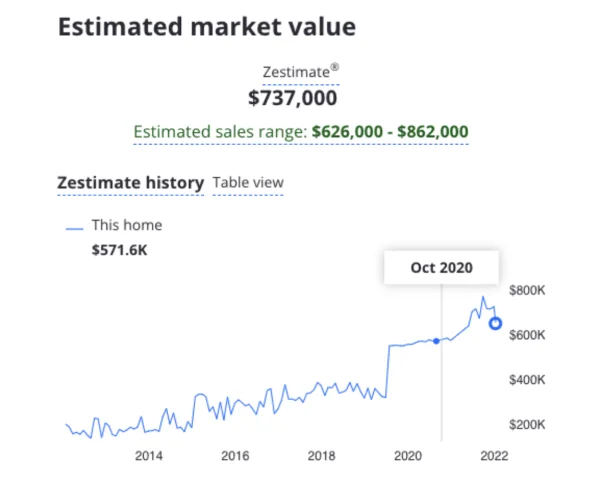Click the $400K y-axis label
Viewport: 600px width, 499px height.
point(526,380)
